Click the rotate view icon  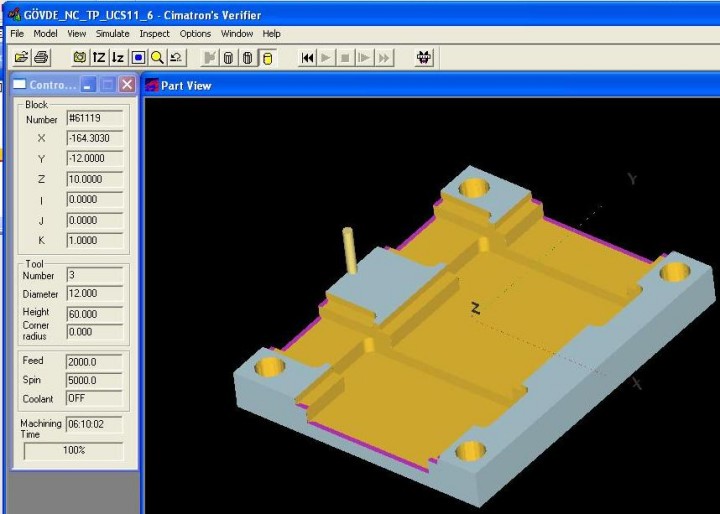pyautogui.click(x=176, y=58)
